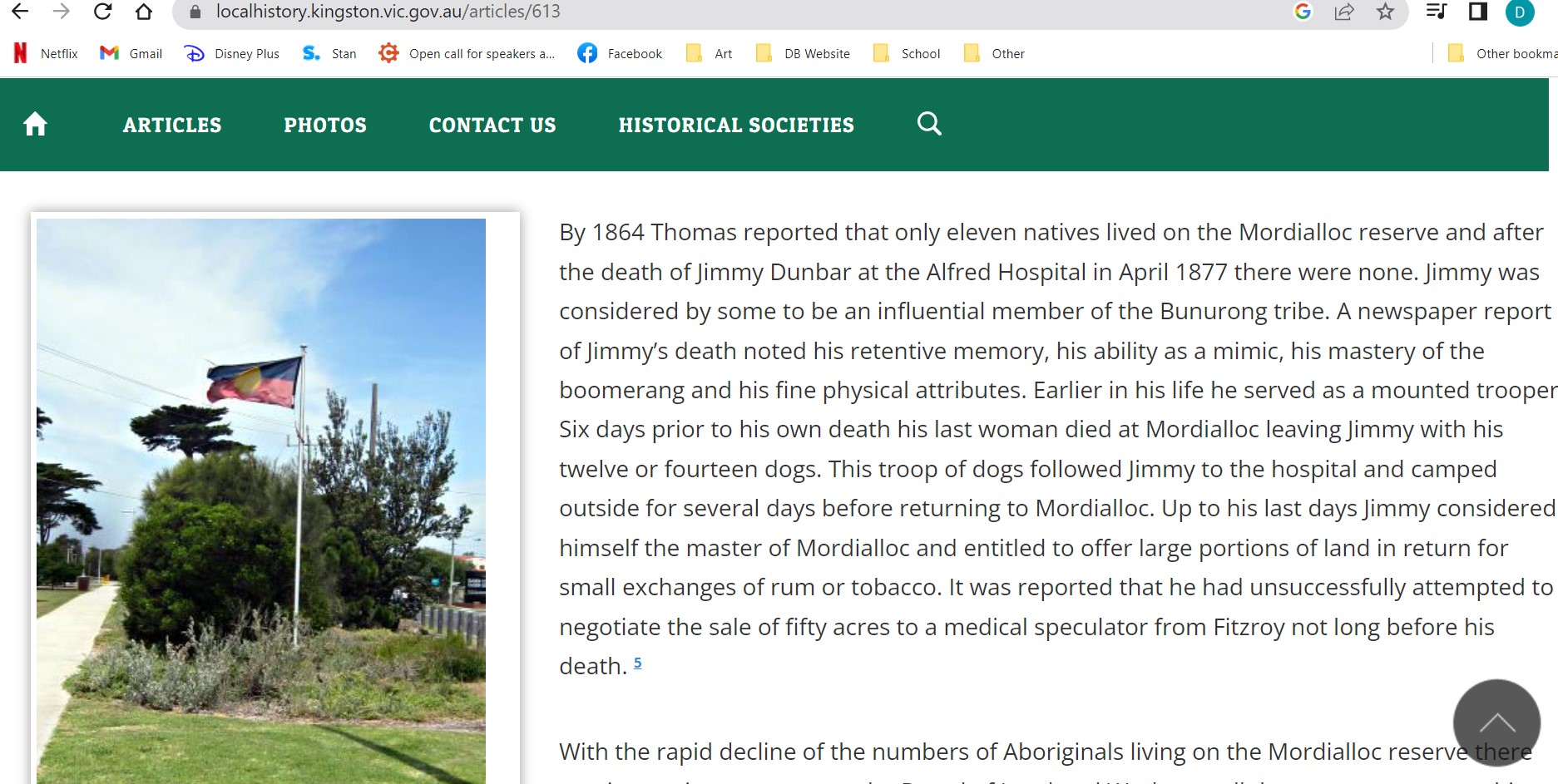Screen dimensions: 1558x784
Task: Bookmark this page with the star icon
Action: (x=1385, y=12)
